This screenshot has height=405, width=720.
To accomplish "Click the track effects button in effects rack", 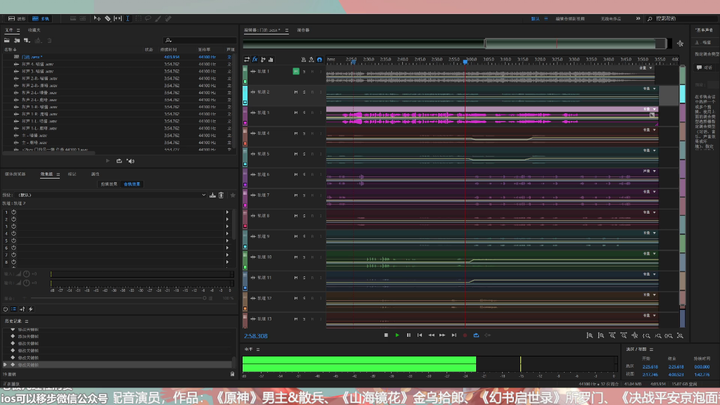I will [132, 184].
